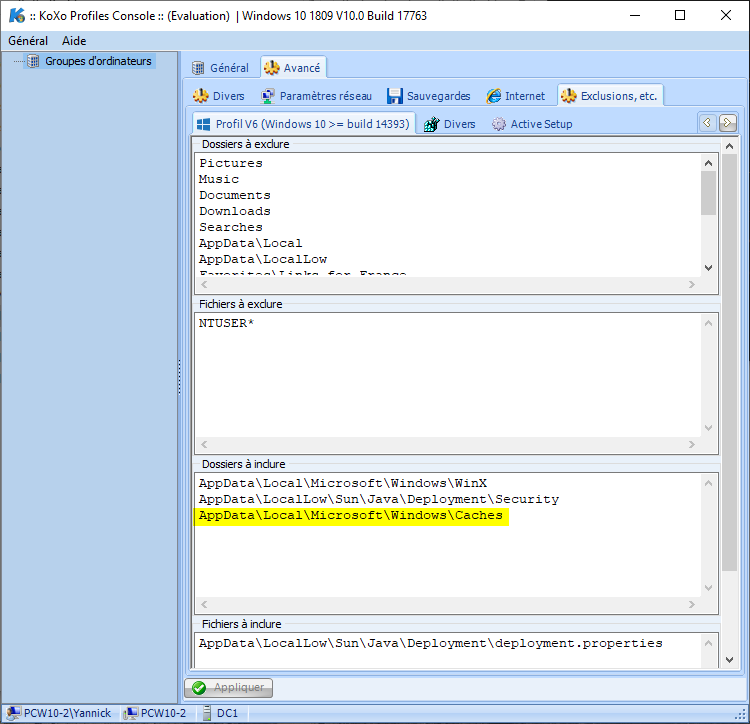The width and height of the screenshot is (750, 724).
Task: Click the AppData\LocalLow excluded folder line
Action: click(x=263, y=259)
